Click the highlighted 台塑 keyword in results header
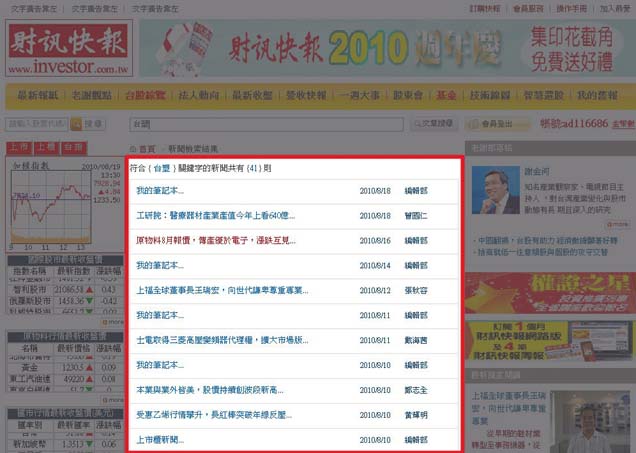This screenshot has width=636, height=453. [162, 168]
